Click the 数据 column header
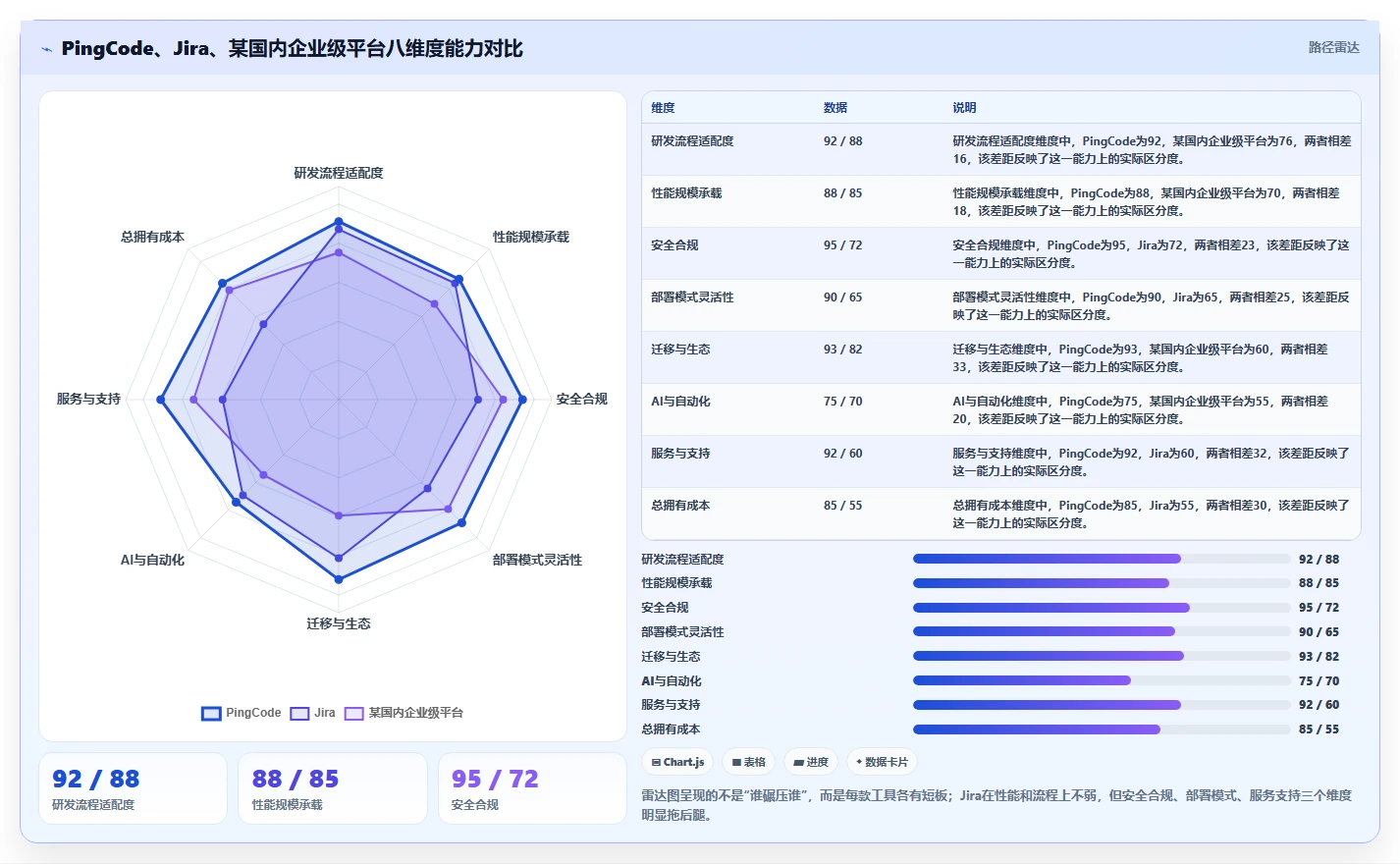This screenshot has height=864, width=1400. tap(835, 108)
